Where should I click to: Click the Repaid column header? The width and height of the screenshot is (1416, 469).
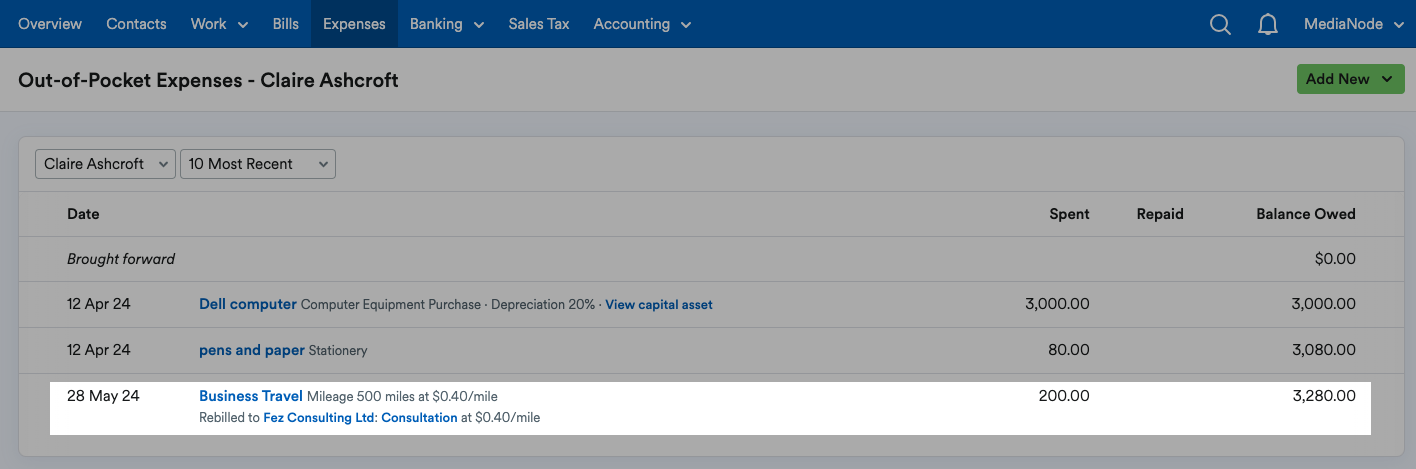click(1160, 214)
